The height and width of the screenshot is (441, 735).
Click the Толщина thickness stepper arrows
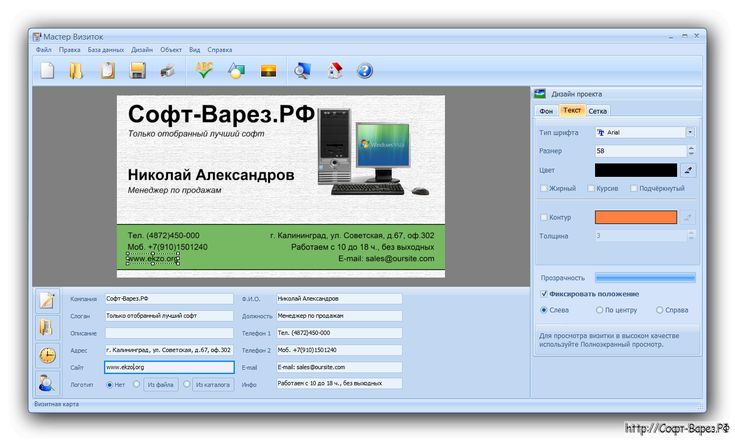(691, 236)
